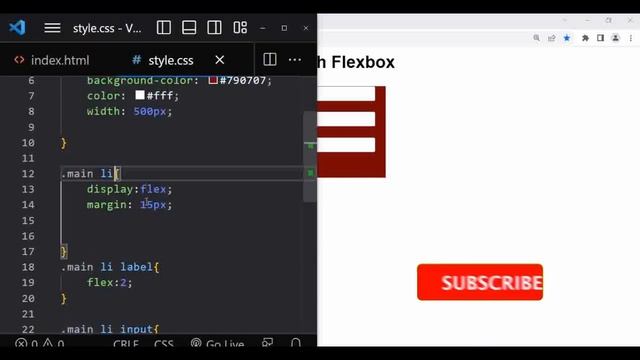Toggle the browser side panel icon

tap(600, 38)
